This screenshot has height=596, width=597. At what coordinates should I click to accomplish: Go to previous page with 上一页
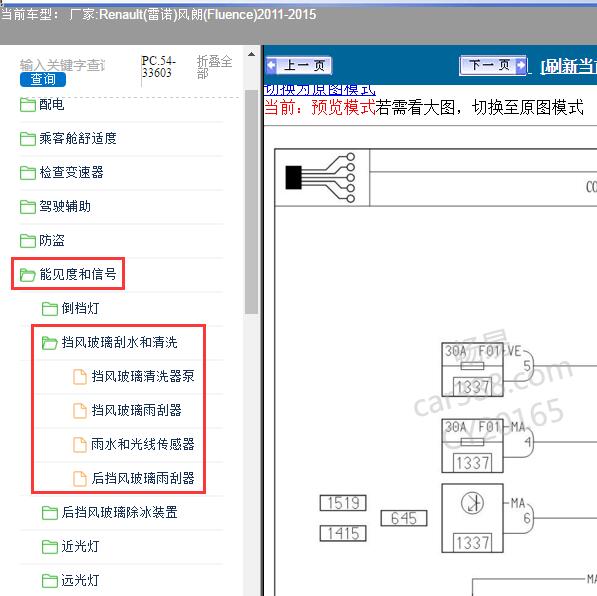tap(298, 66)
